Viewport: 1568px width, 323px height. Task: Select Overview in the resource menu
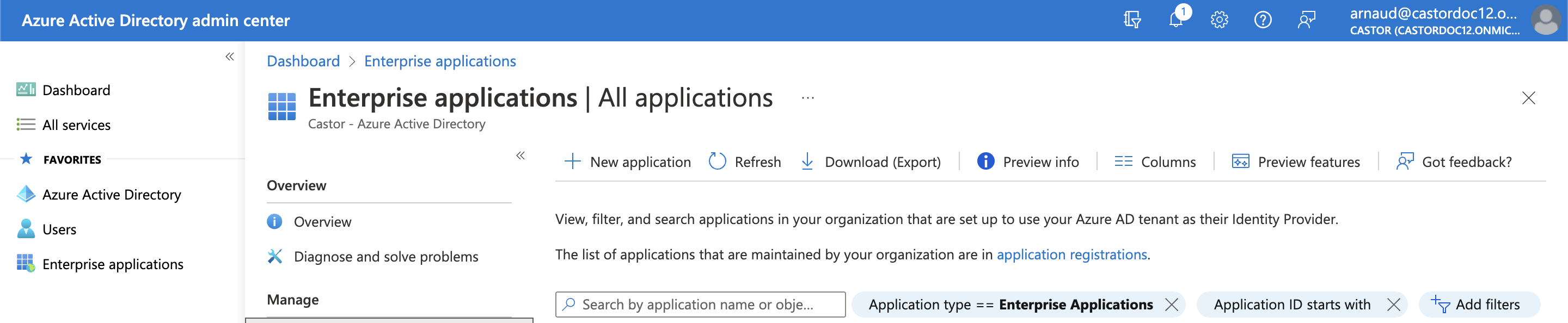322,222
